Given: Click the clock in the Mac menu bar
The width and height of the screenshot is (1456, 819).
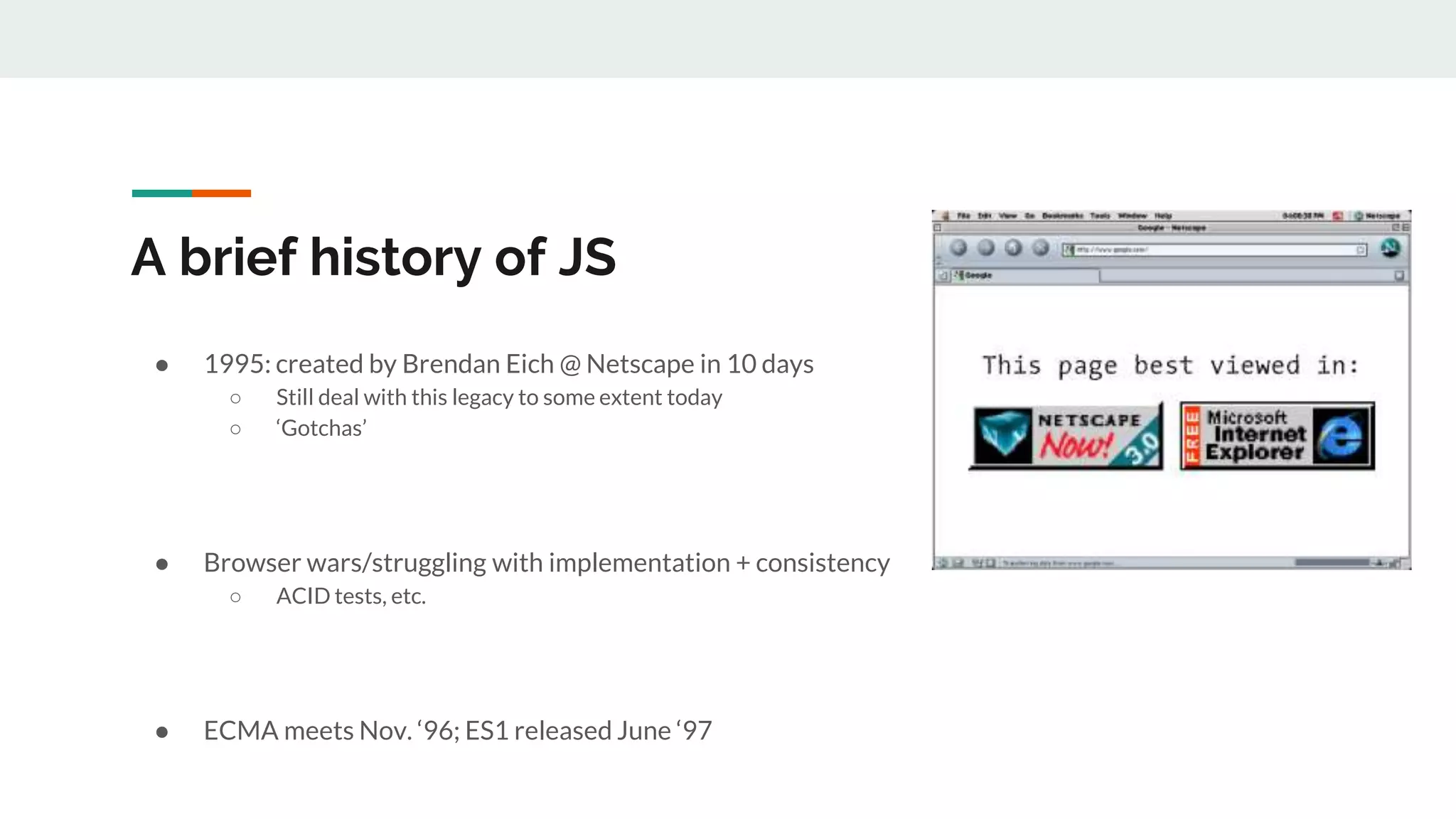Looking at the screenshot, I should [x=1302, y=215].
